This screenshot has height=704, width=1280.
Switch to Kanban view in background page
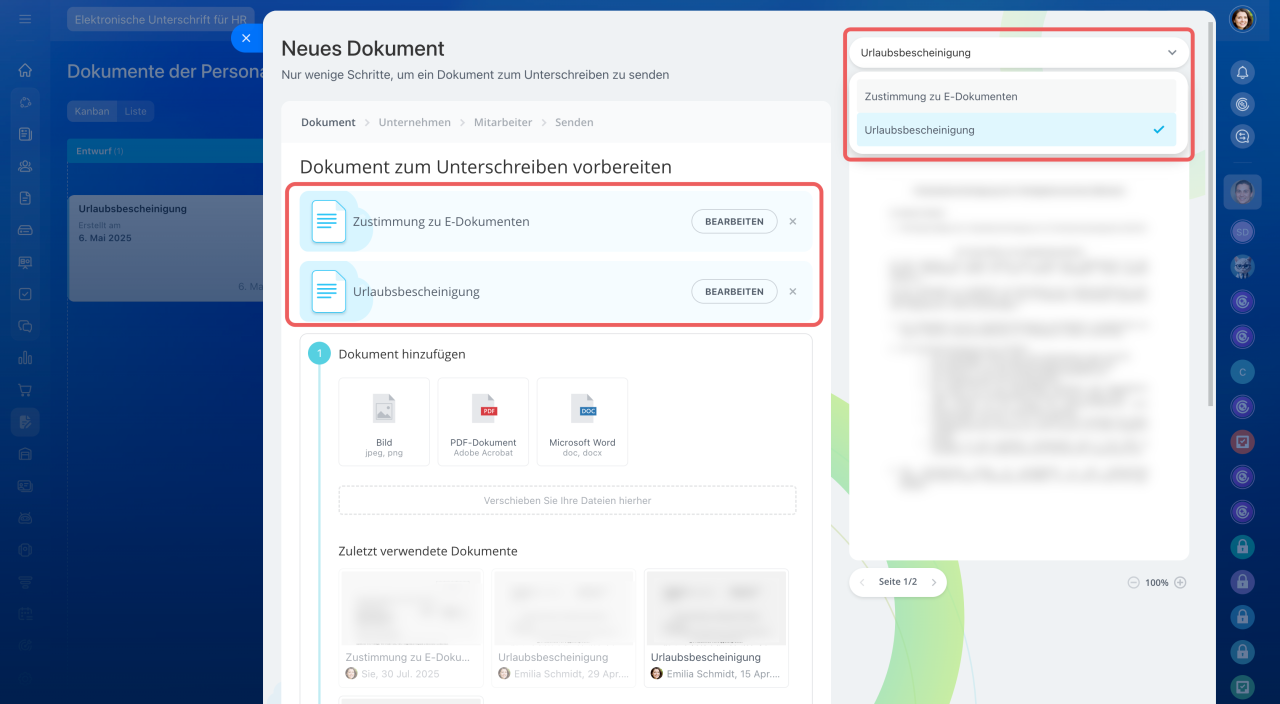[92, 111]
